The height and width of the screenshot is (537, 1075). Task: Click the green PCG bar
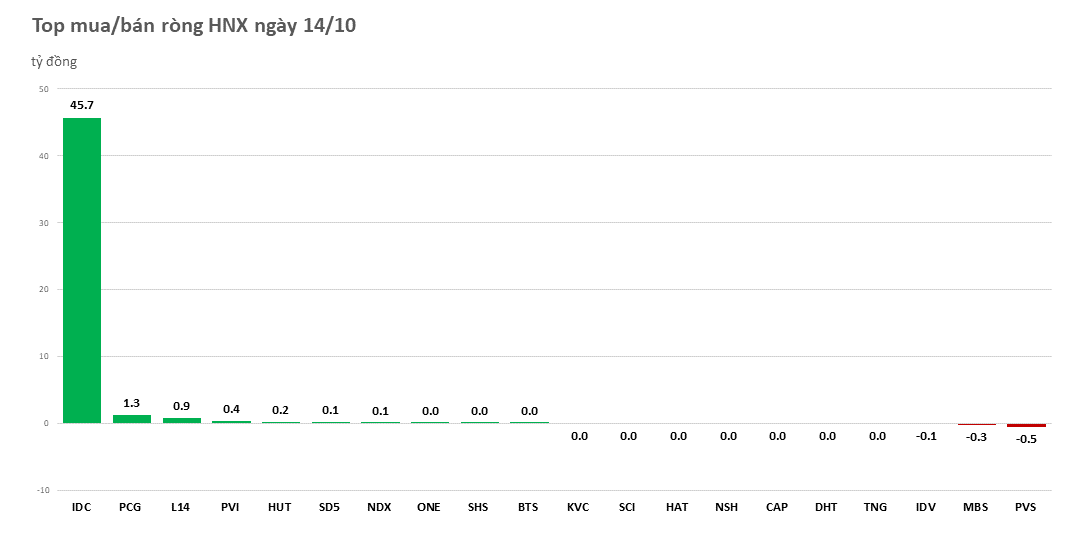pos(131,419)
